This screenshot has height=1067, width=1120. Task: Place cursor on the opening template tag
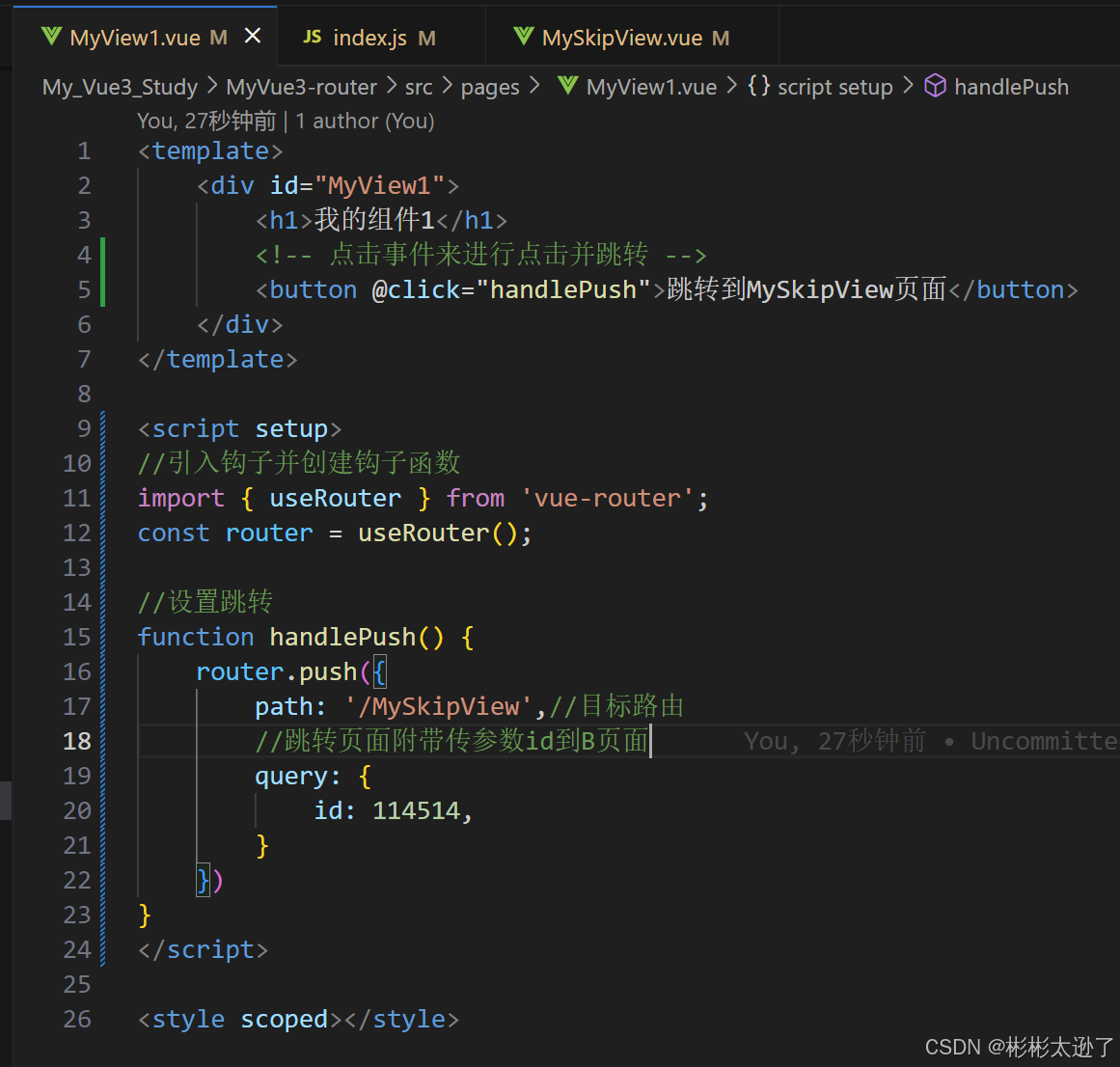[210, 150]
